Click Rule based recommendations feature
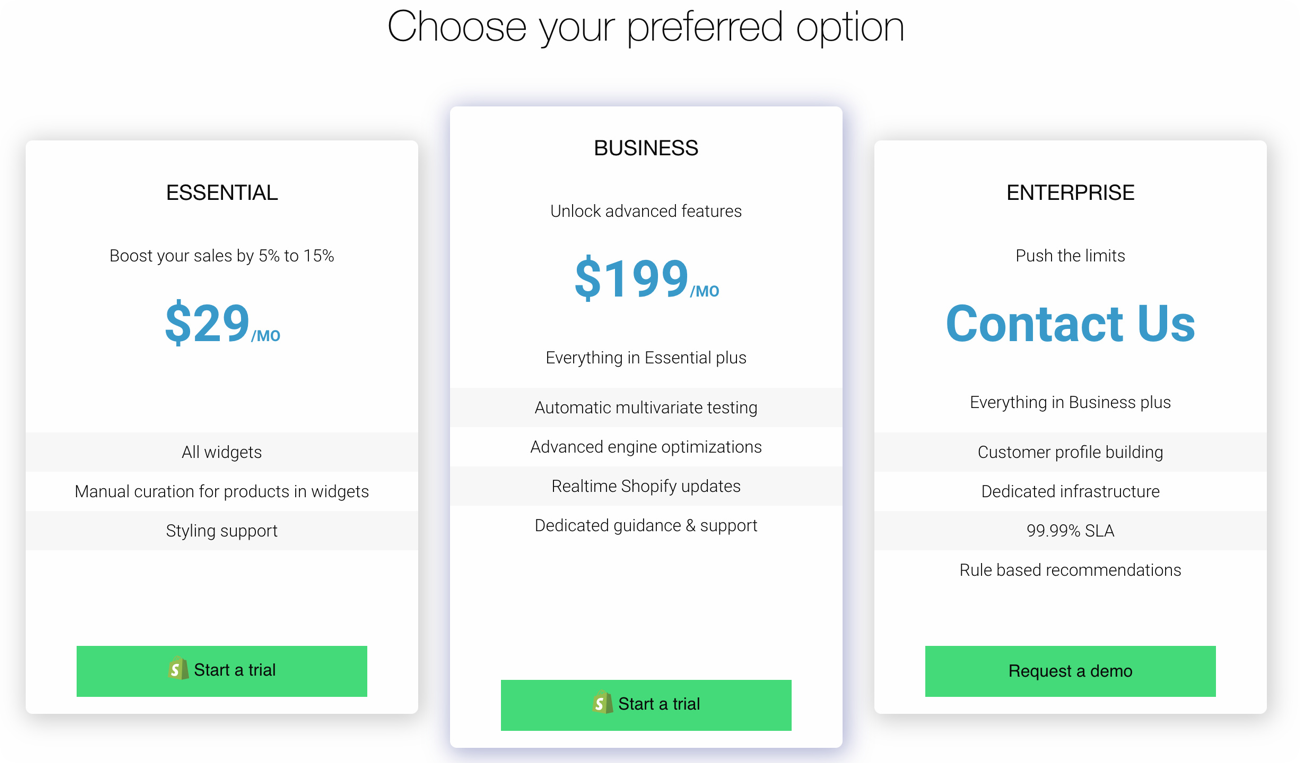The width and height of the screenshot is (1300, 763). pos(1070,570)
